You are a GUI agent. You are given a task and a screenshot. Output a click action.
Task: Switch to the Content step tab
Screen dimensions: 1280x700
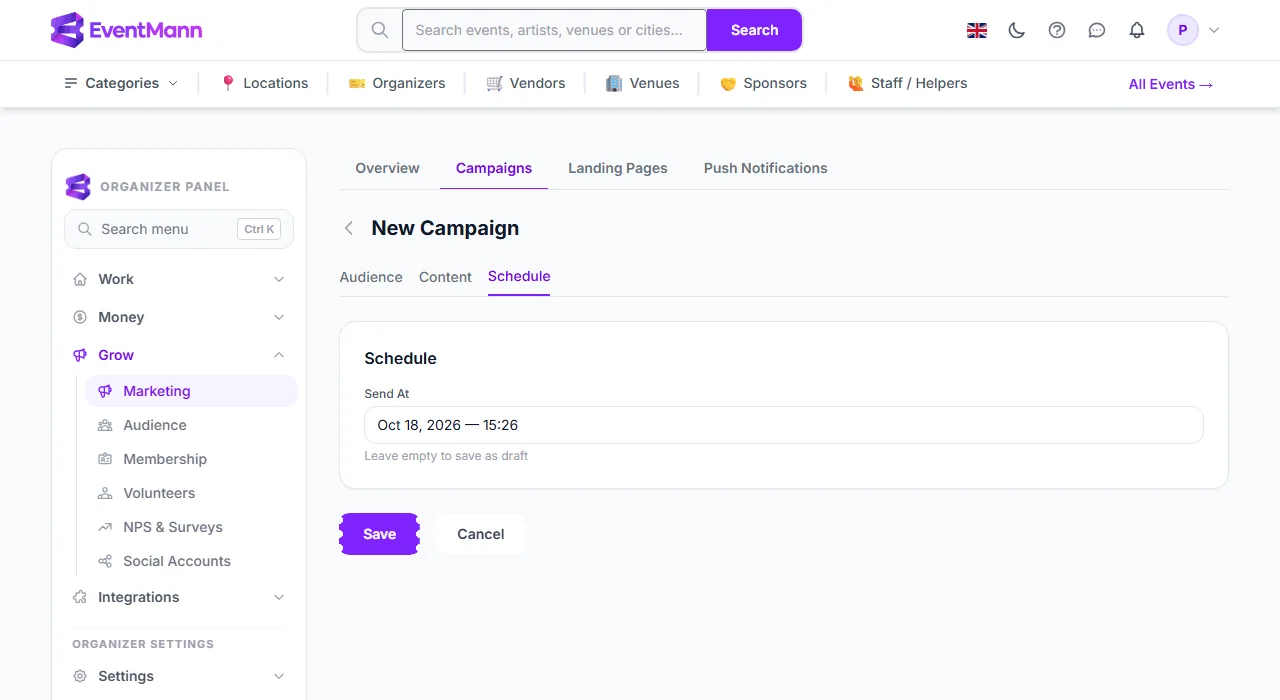pos(445,277)
